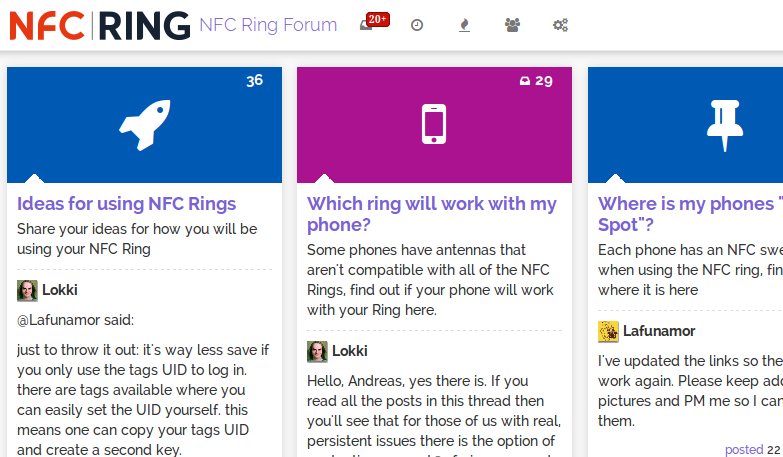Open popular topics flame icon
Viewport: 783px width, 457px height.
464,25
